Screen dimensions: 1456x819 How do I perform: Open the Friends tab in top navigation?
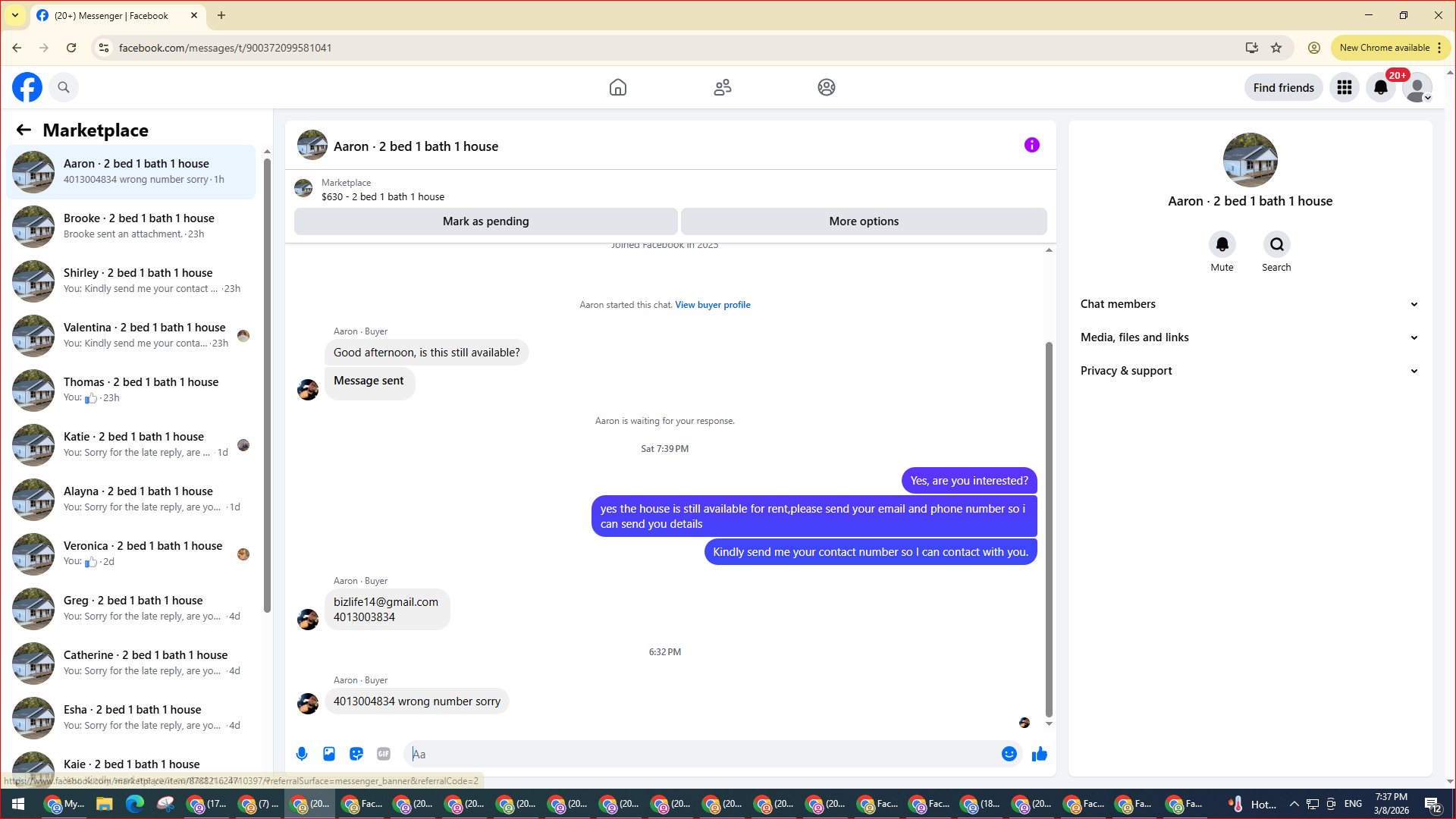tap(722, 87)
